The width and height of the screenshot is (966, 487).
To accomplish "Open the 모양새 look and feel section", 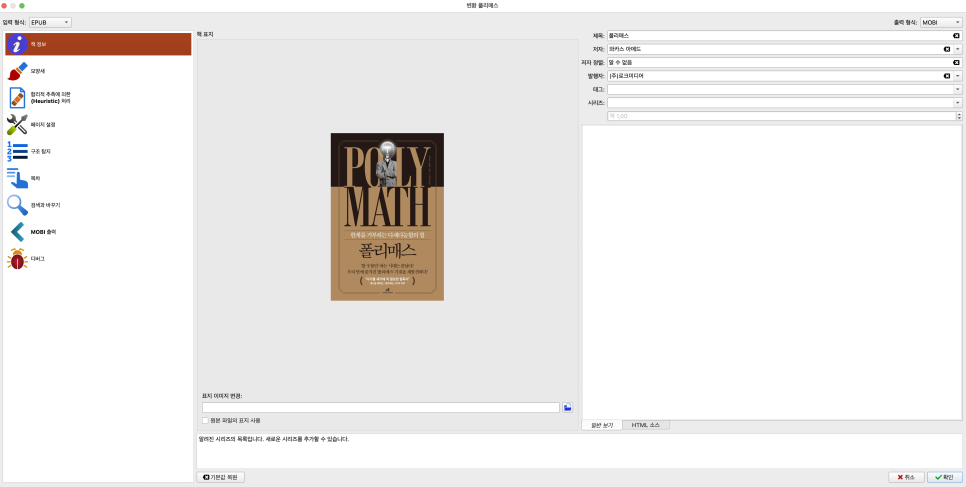I will [x=99, y=71].
